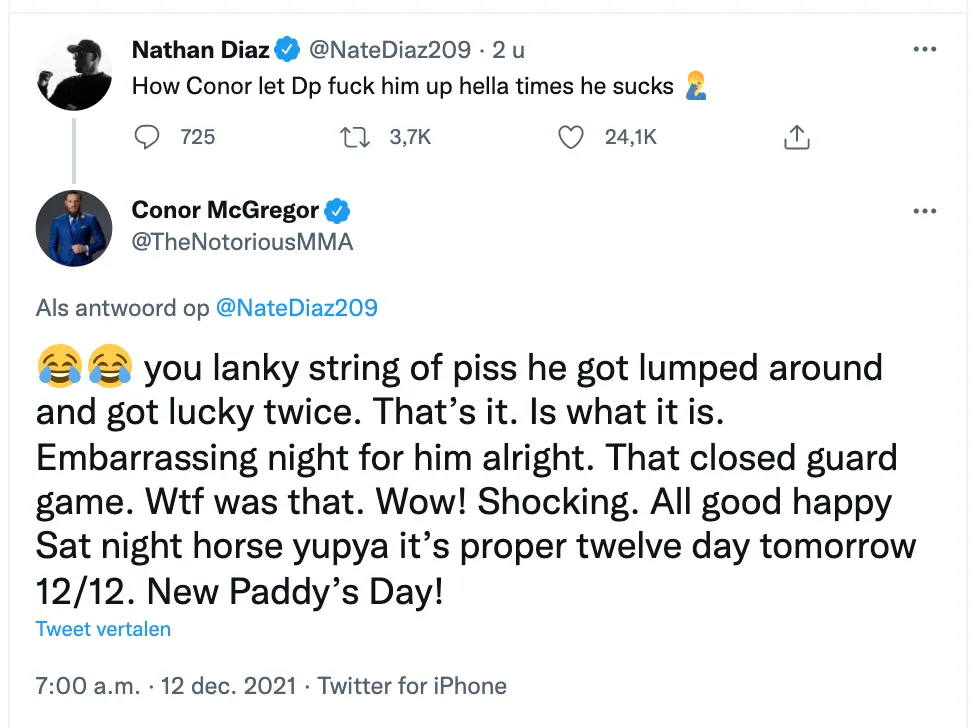Open more options on Conor McGregor's tweet
The width and height of the screenshot is (980, 728).
(924, 211)
